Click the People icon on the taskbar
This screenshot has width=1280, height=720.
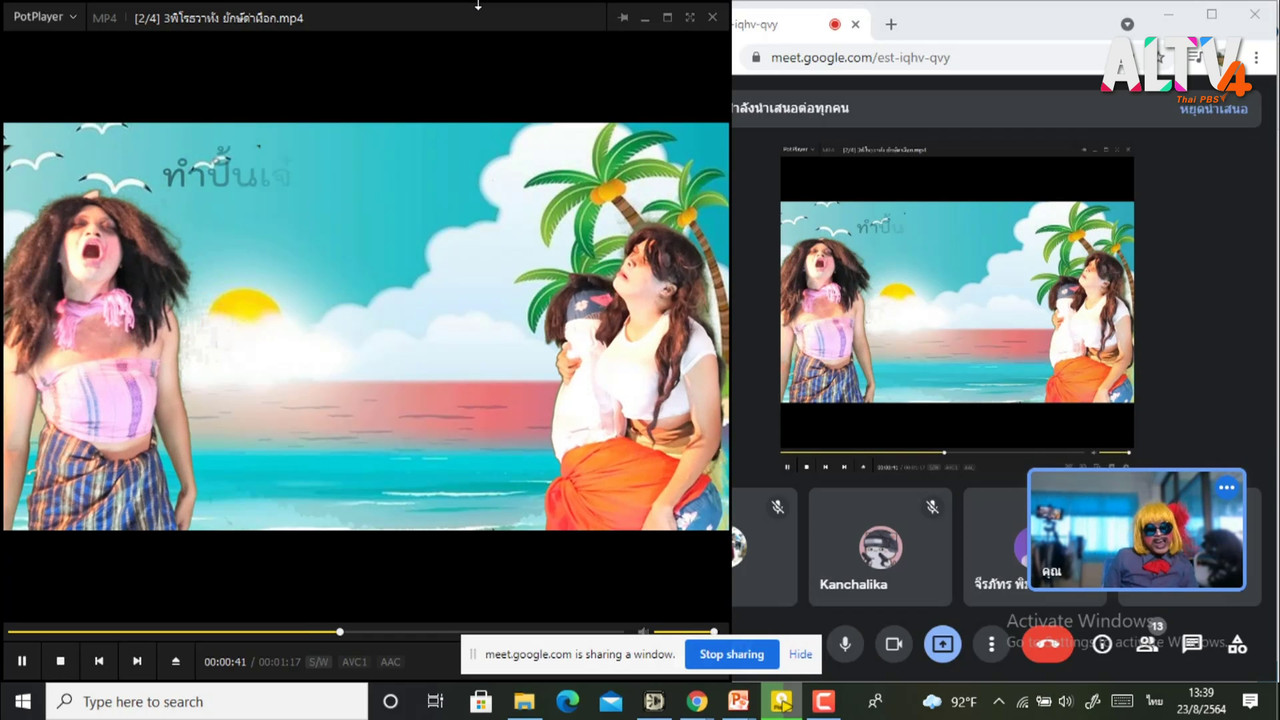click(x=875, y=701)
